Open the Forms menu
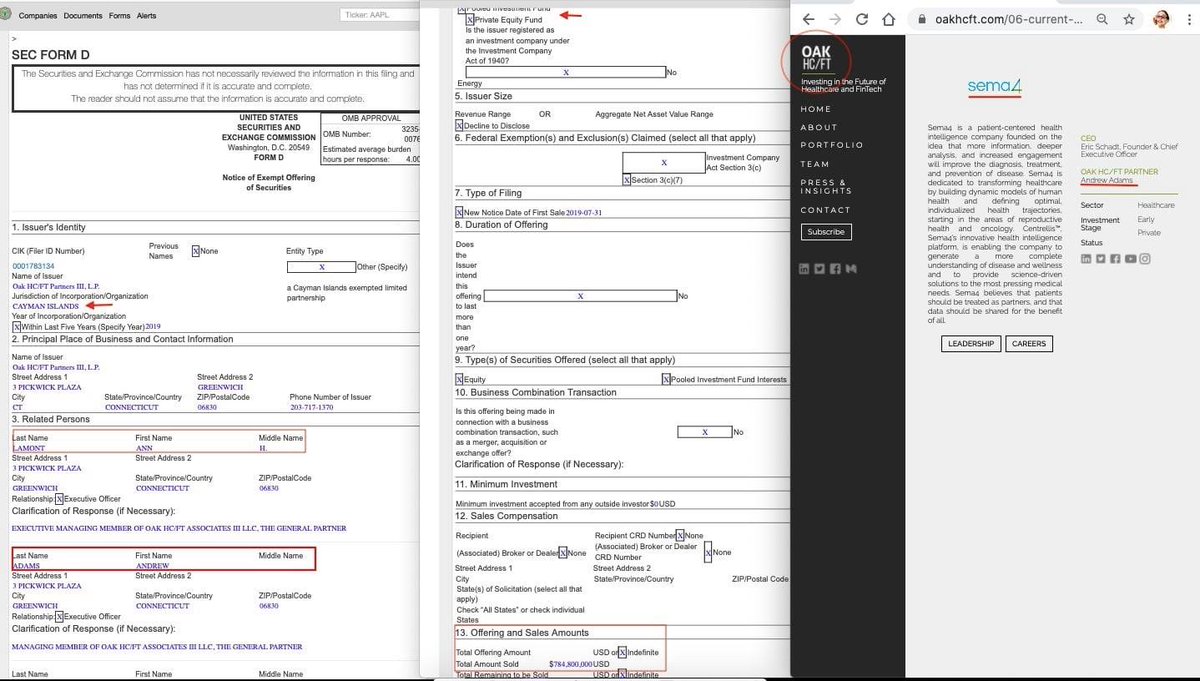 point(120,16)
